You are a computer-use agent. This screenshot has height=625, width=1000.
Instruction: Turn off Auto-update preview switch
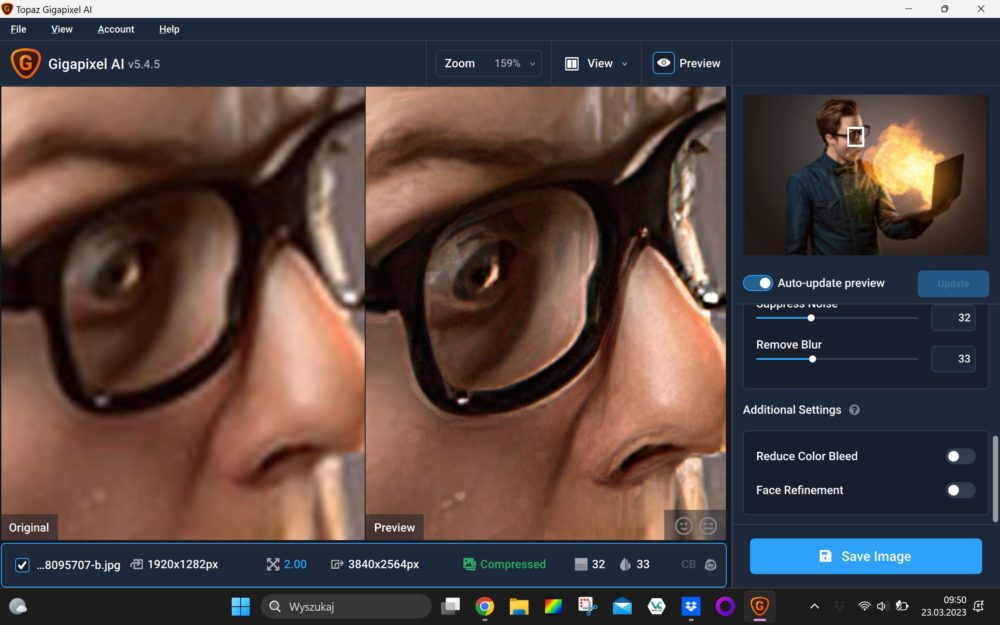(x=758, y=283)
